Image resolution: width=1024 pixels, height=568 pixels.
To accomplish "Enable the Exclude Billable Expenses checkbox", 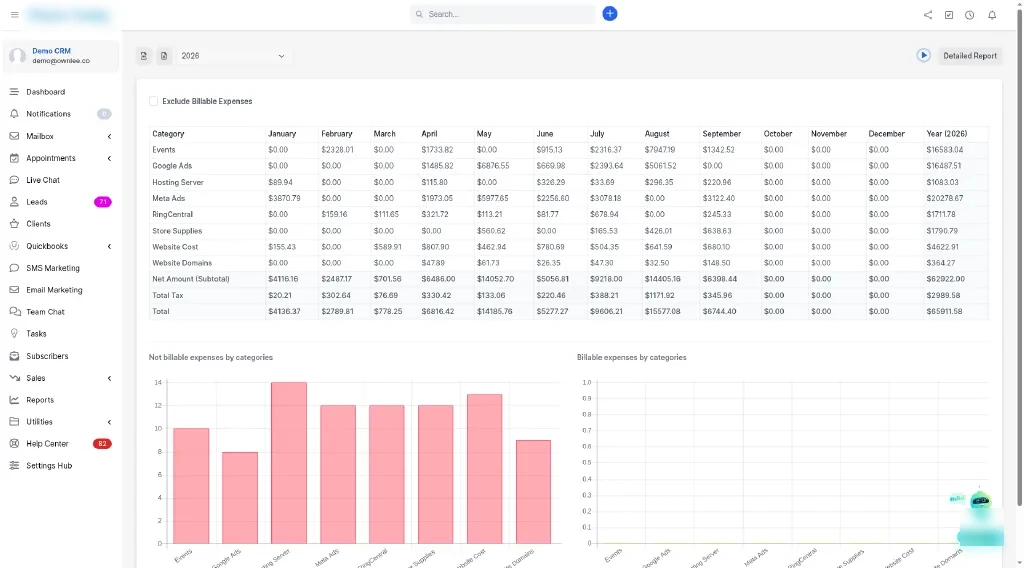I will (x=153, y=101).
